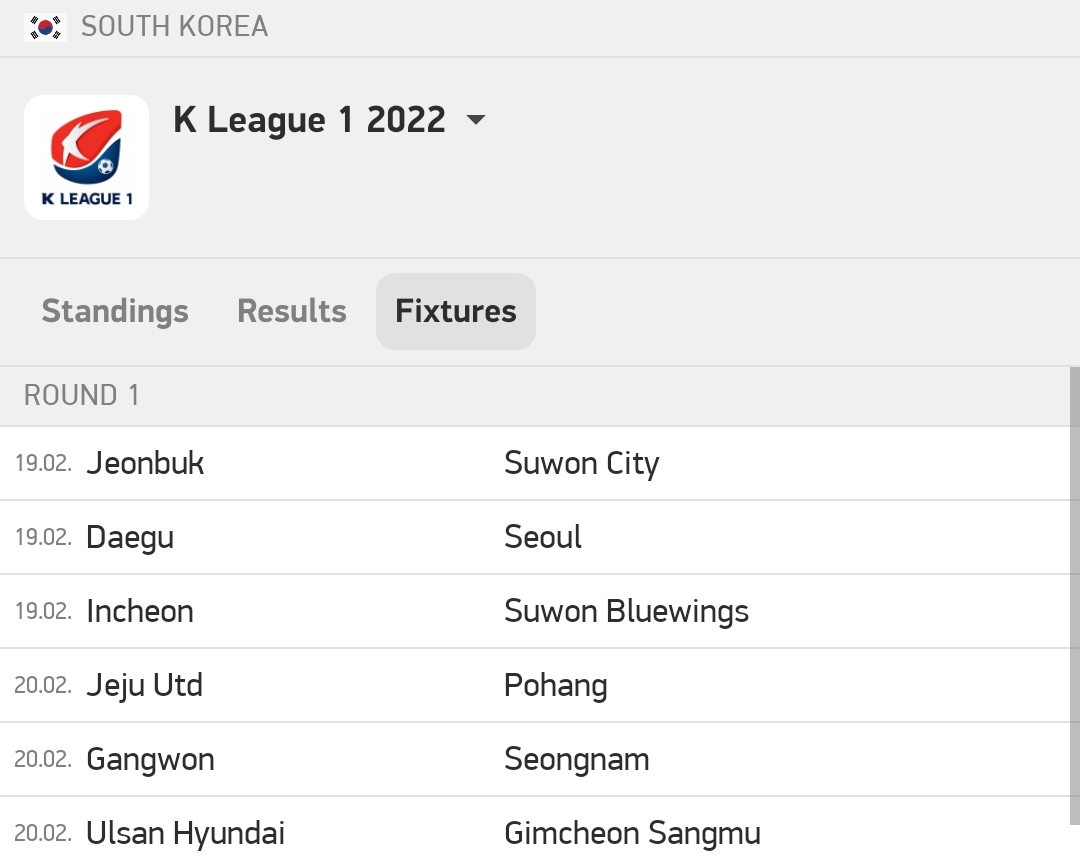Viewport: 1080px width, 865px height.
Task: Select Suwon Bluewings team name
Action: [626, 612]
